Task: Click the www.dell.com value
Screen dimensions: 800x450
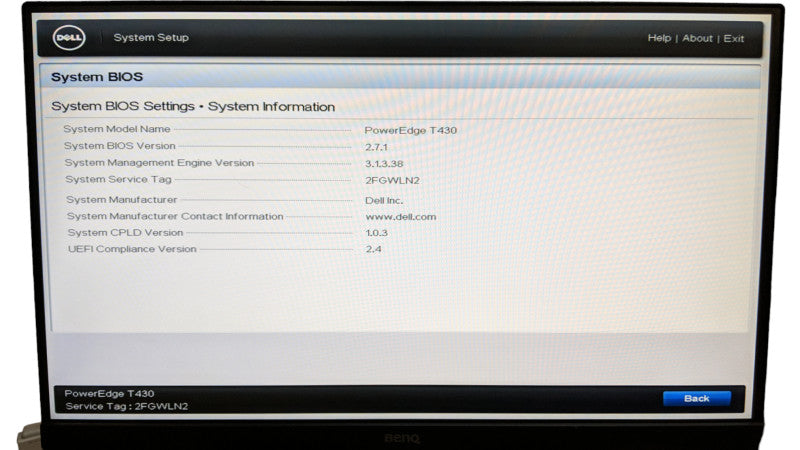Action: pyautogui.click(x=401, y=217)
